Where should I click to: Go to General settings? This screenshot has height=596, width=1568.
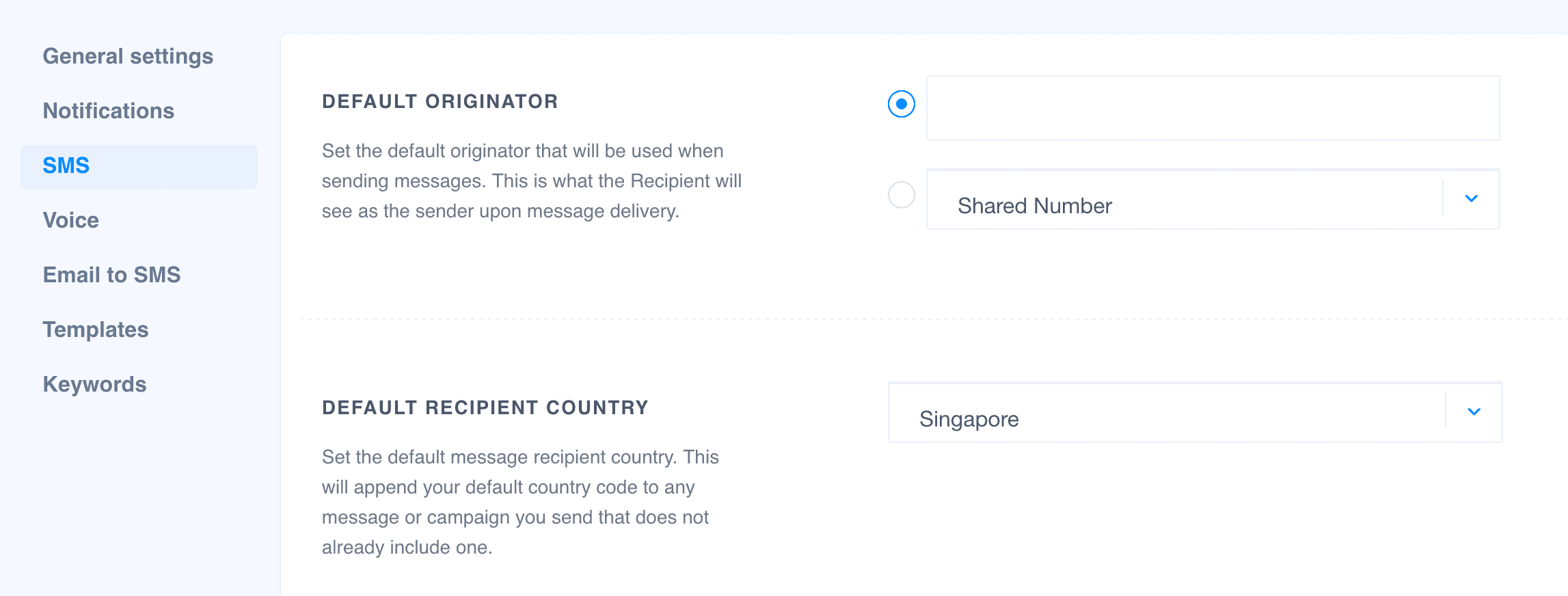coord(128,56)
